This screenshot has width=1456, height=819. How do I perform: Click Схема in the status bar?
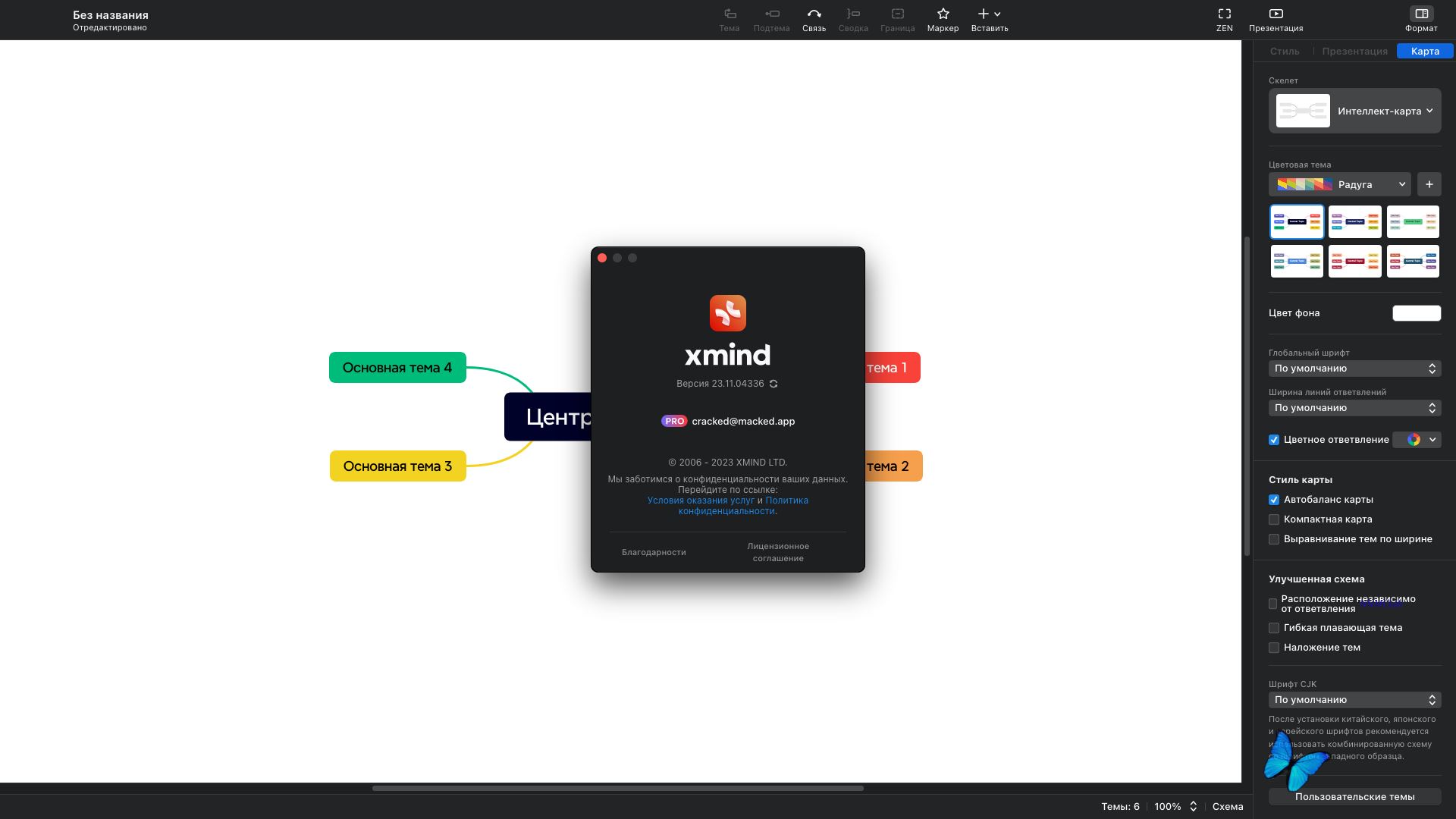pyautogui.click(x=1227, y=806)
